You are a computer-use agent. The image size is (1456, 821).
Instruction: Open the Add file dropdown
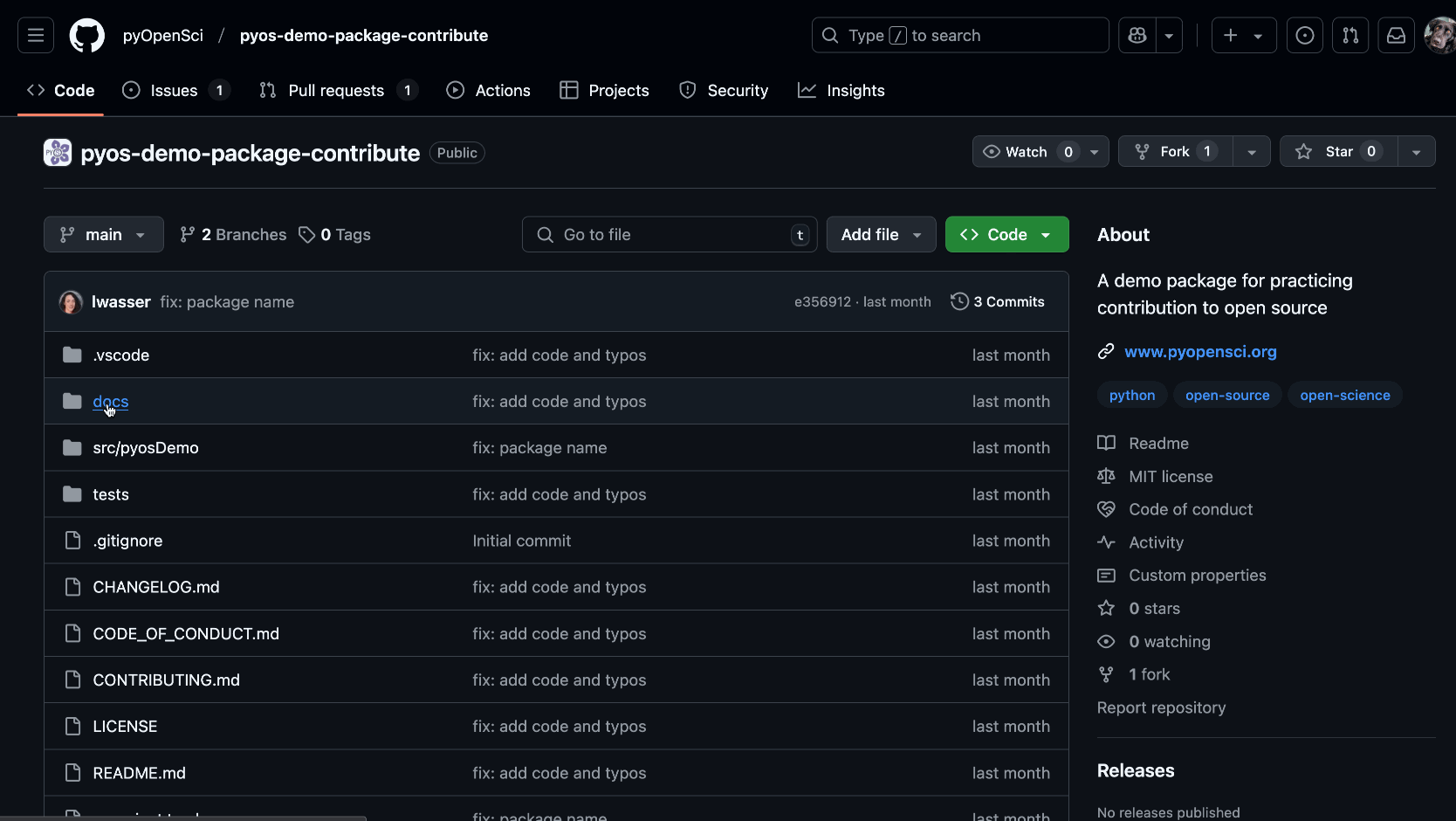[x=882, y=234]
